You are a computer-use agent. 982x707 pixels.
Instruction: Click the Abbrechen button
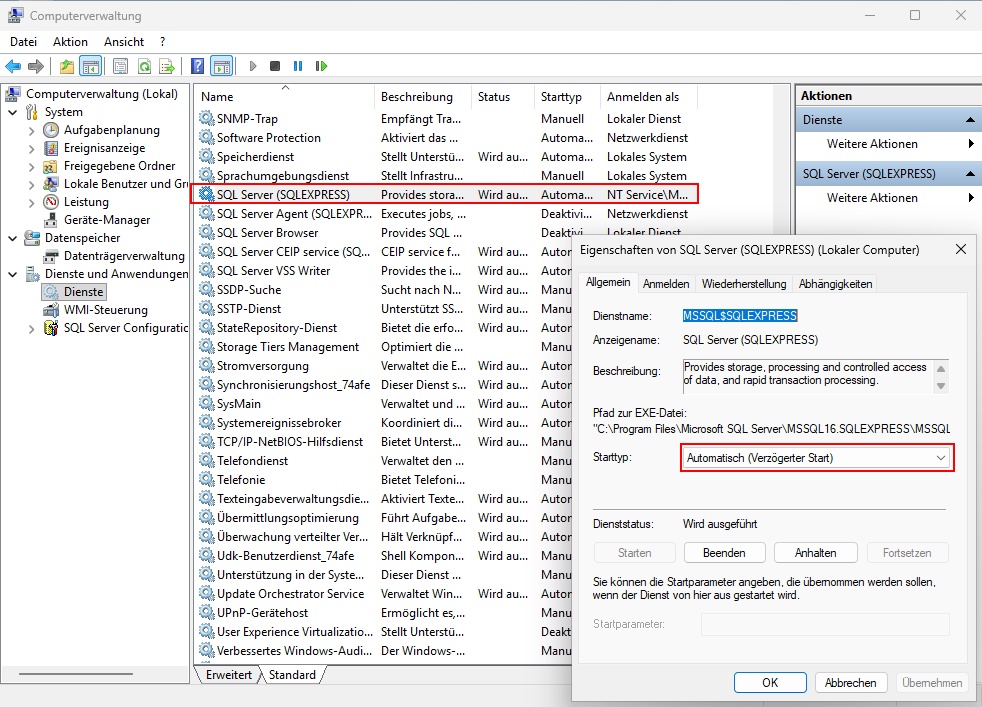pos(851,683)
